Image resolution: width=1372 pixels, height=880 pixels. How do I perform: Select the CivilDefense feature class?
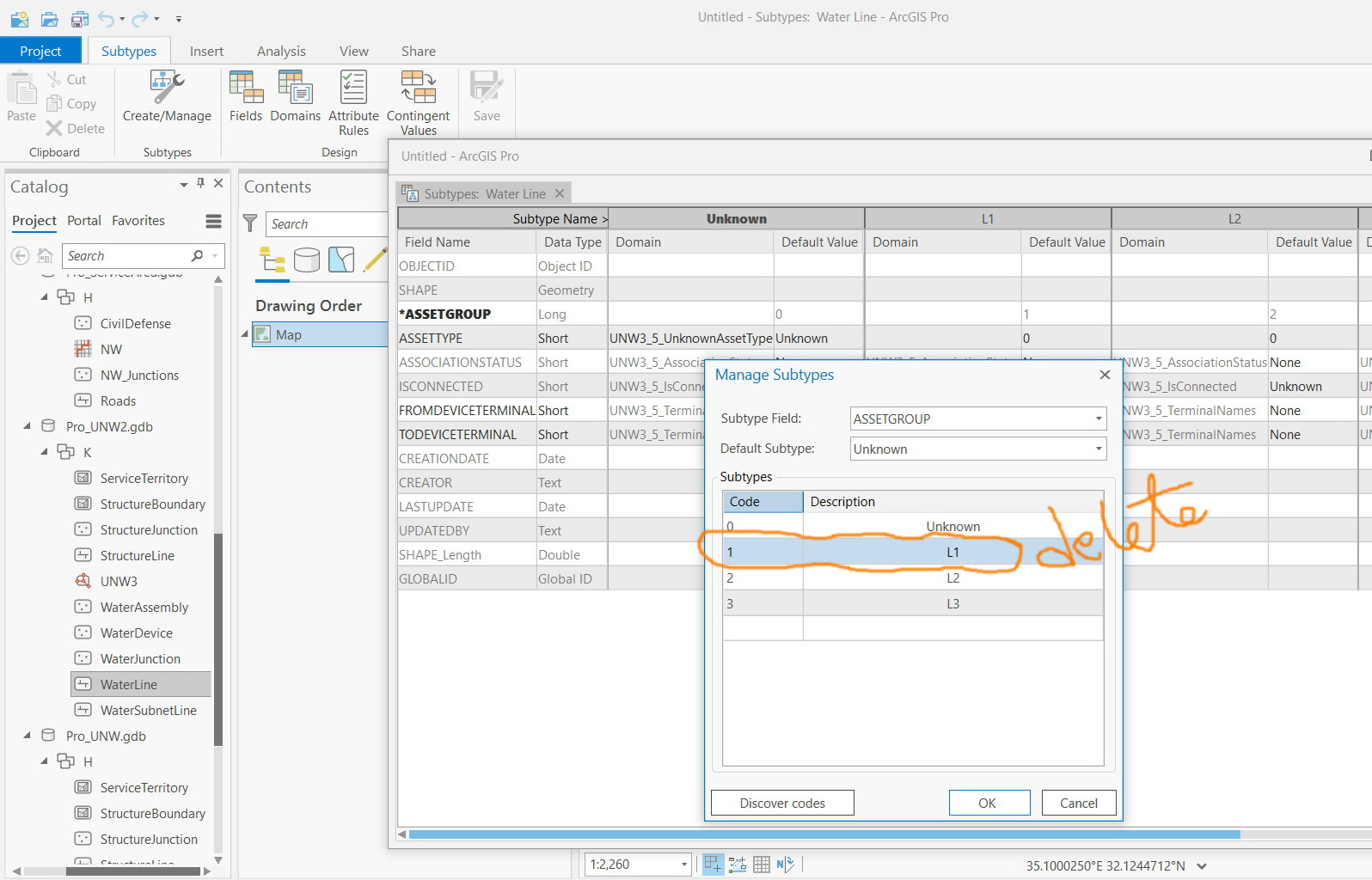[x=135, y=323]
